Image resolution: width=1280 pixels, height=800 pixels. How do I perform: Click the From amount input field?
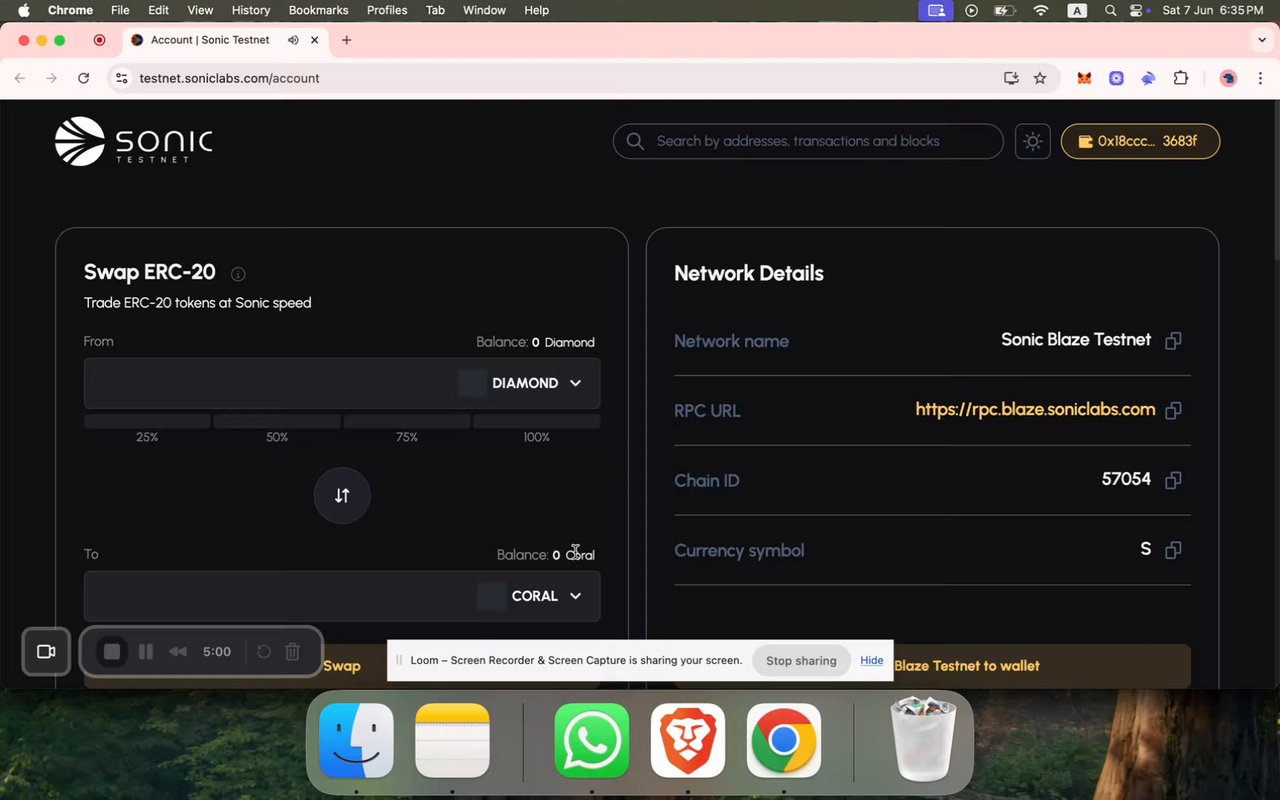point(270,383)
